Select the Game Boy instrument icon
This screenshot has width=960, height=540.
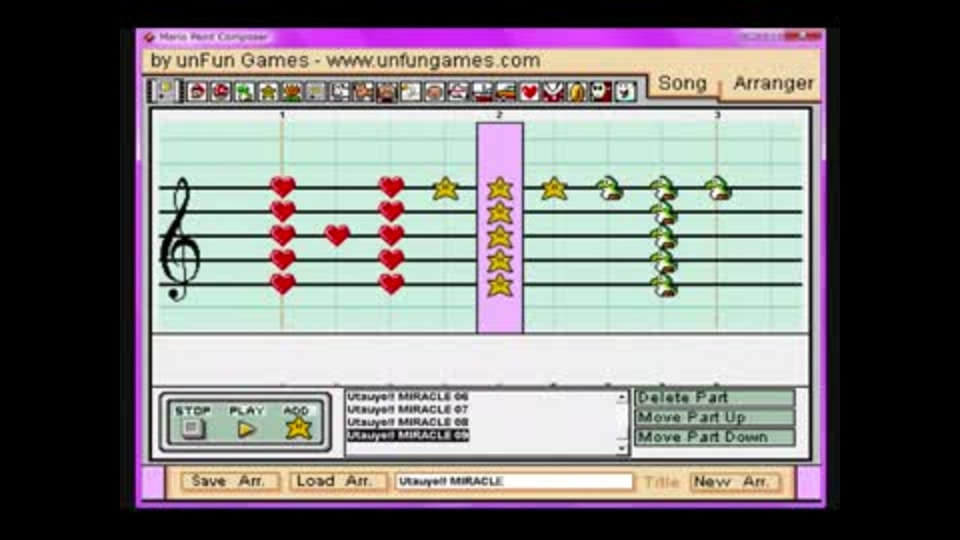pyautogui.click(x=316, y=92)
